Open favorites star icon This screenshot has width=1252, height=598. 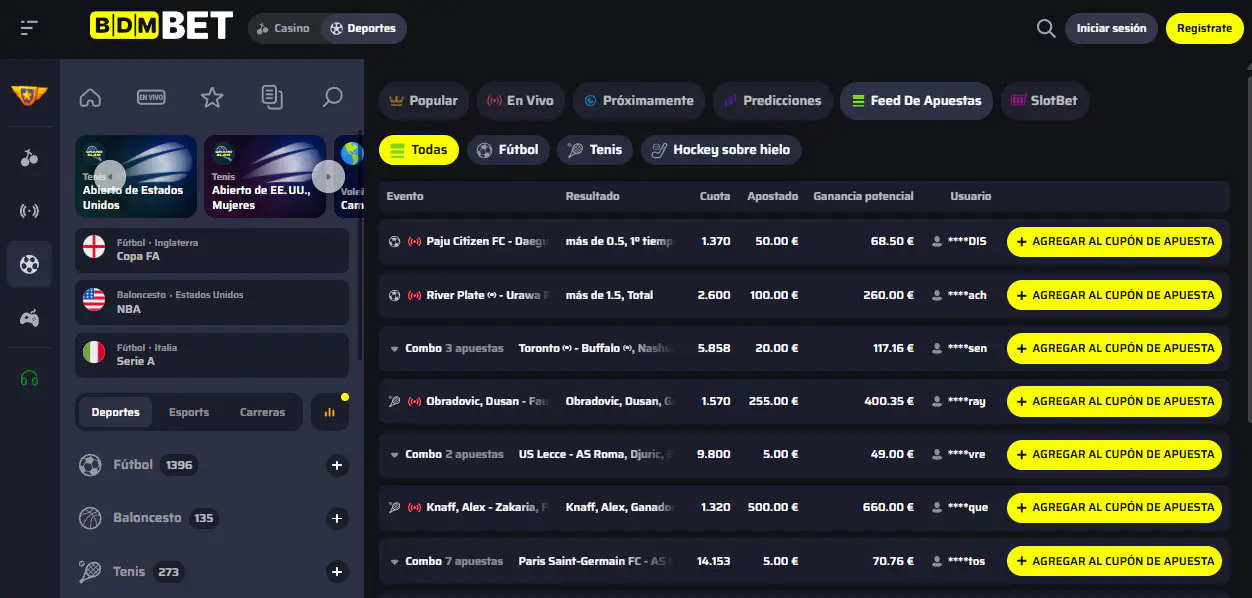coord(211,97)
